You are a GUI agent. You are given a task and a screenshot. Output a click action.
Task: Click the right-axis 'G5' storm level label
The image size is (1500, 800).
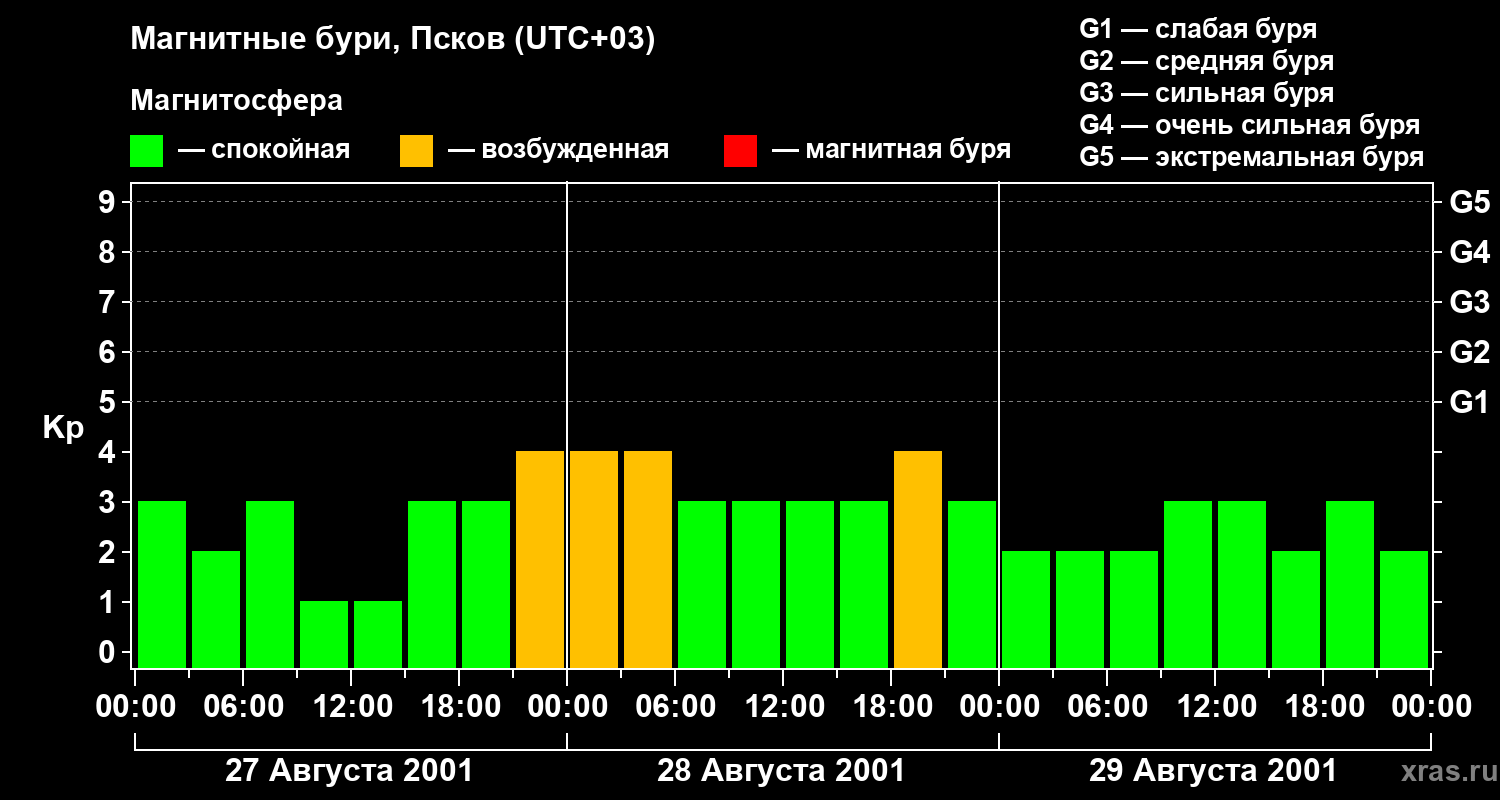click(x=1470, y=203)
